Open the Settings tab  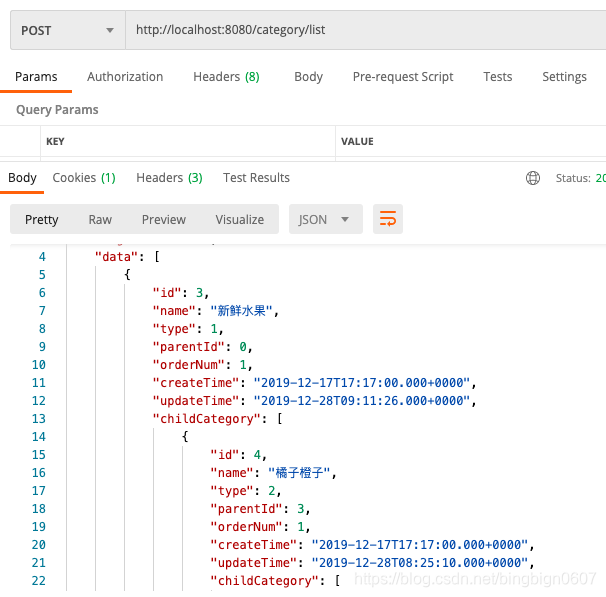pyautogui.click(x=564, y=77)
